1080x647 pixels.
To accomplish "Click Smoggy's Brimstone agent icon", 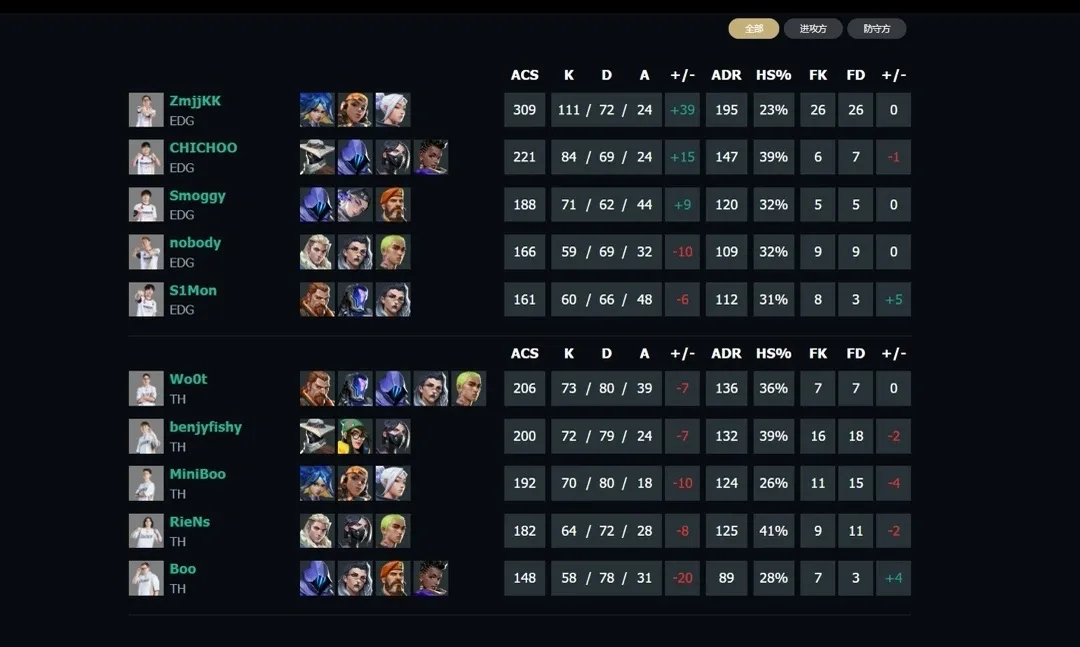I will 393,205.
